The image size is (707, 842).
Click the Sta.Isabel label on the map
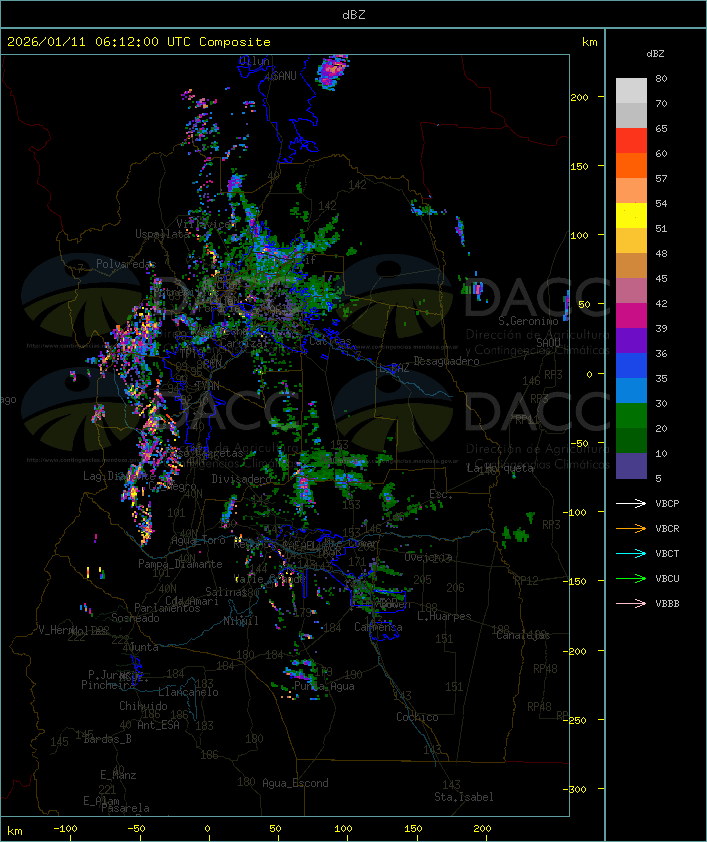point(463,797)
